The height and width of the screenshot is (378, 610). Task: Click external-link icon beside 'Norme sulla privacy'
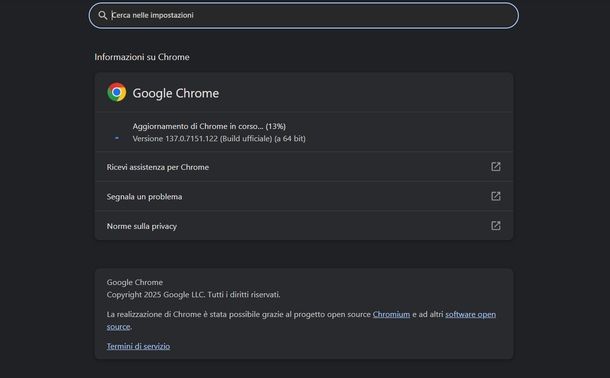[496, 226]
